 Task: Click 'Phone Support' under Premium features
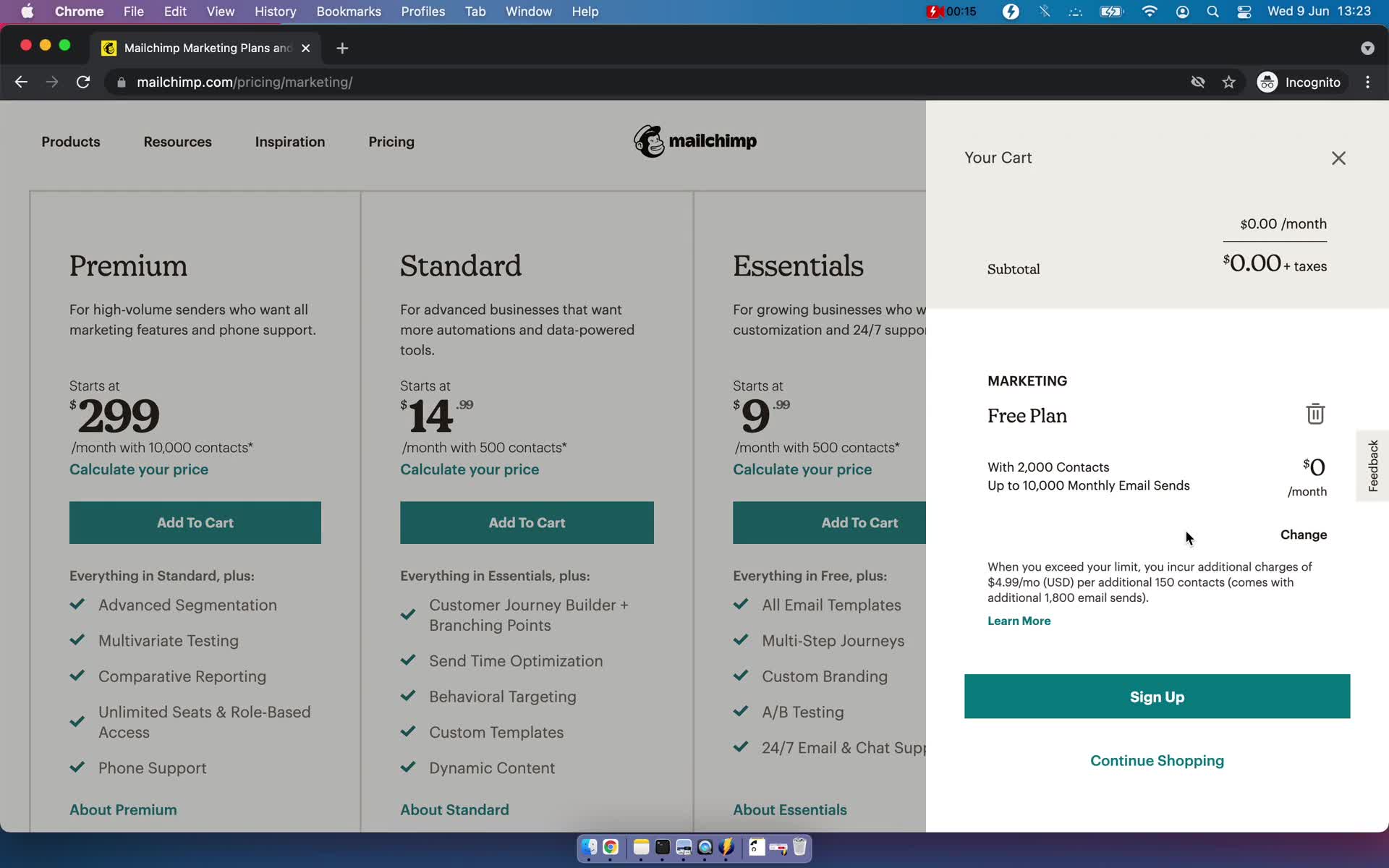(x=152, y=768)
